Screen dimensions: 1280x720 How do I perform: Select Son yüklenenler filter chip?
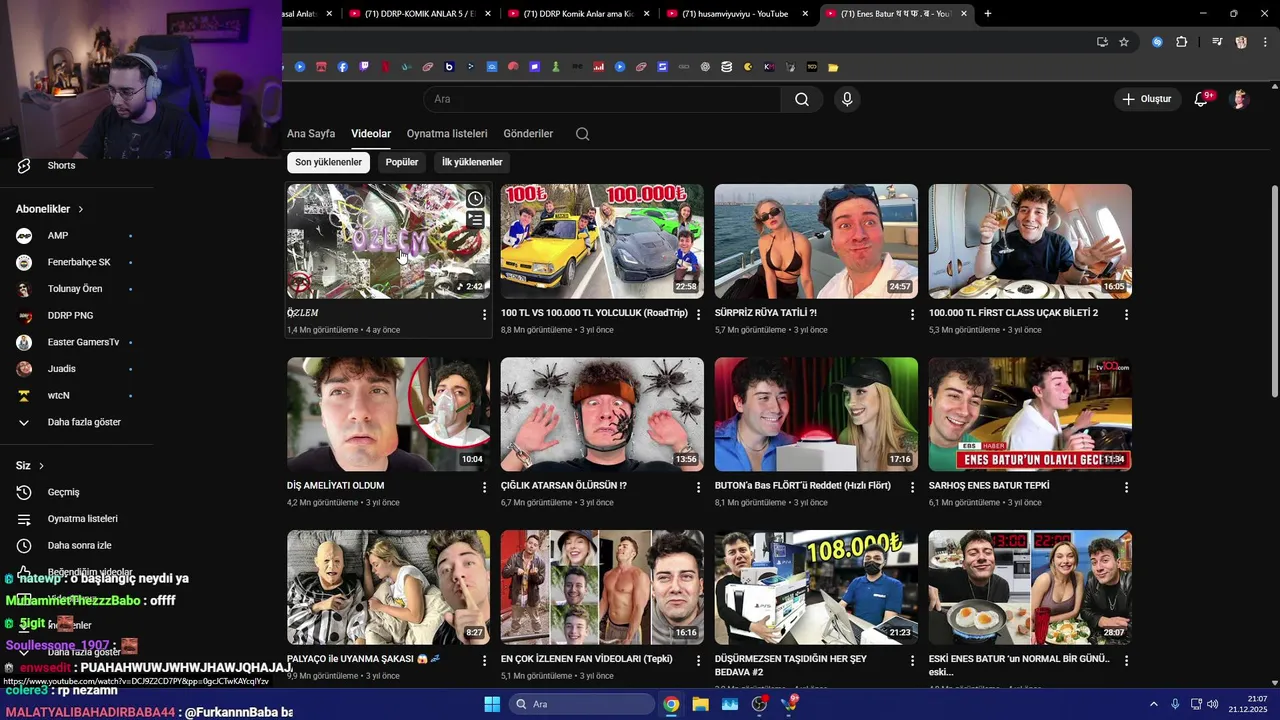pos(328,162)
